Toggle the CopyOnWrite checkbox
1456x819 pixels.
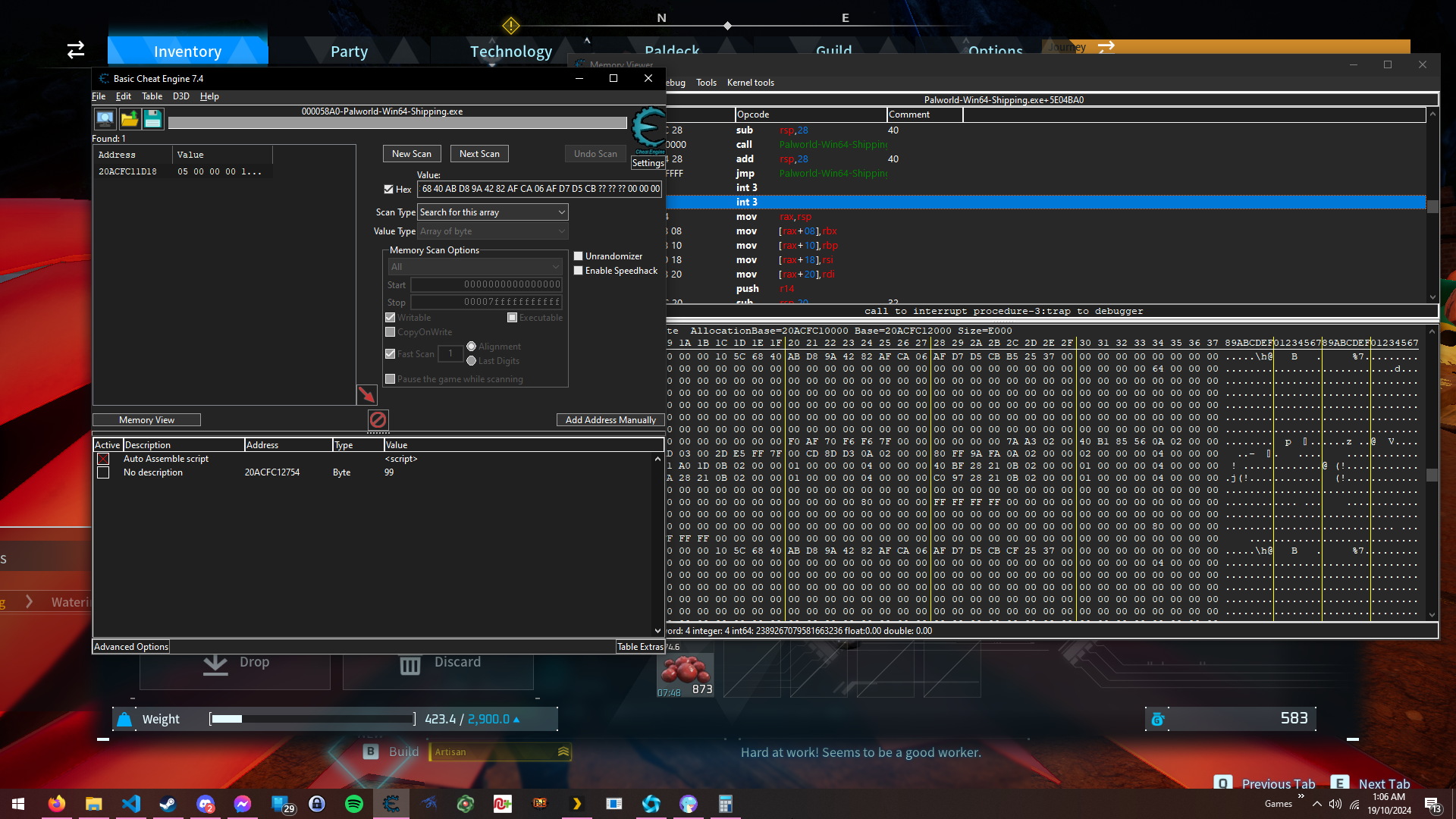[391, 332]
